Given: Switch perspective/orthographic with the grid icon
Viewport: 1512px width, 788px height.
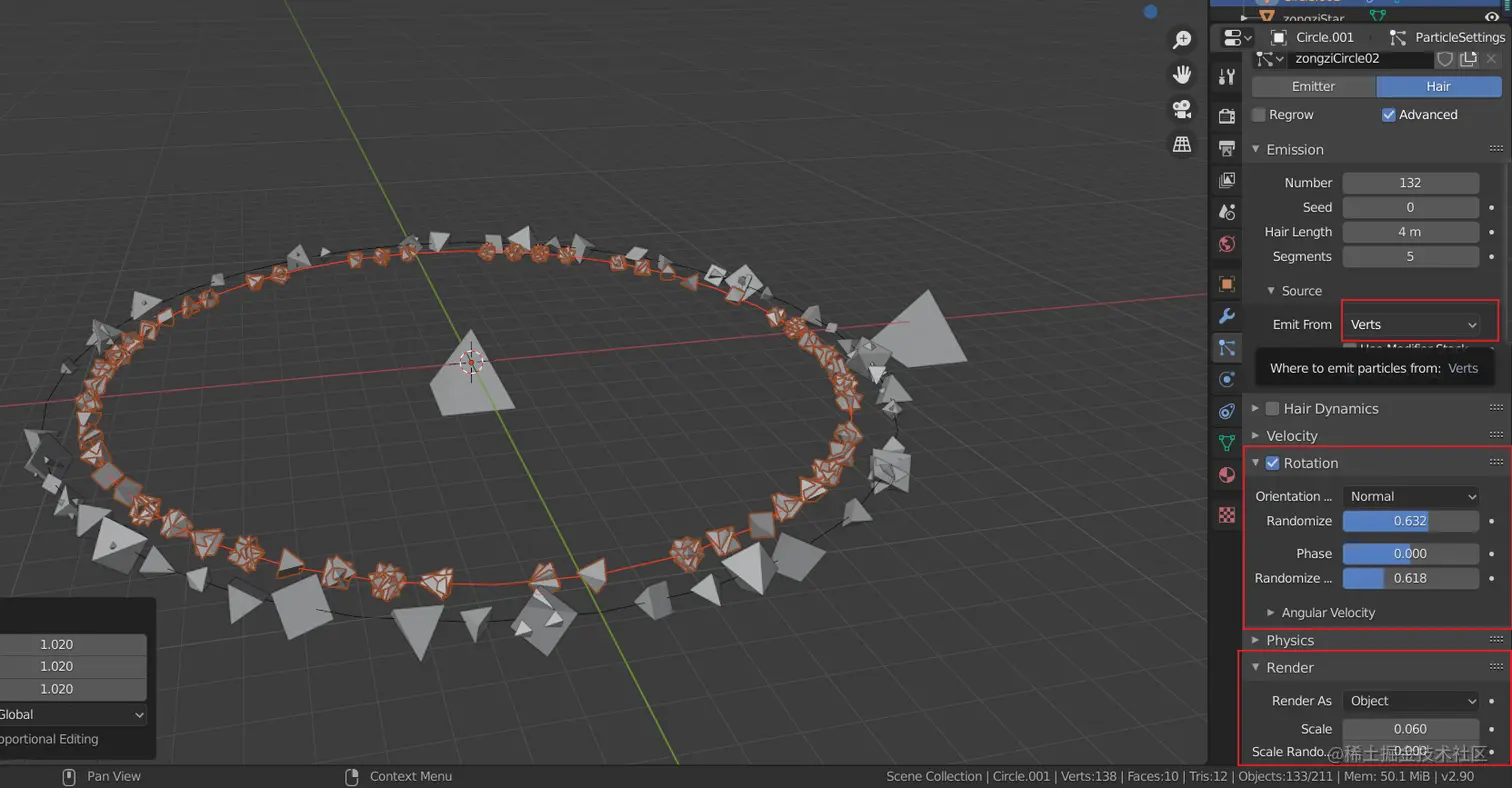Looking at the screenshot, I should tap(1182, 144).
